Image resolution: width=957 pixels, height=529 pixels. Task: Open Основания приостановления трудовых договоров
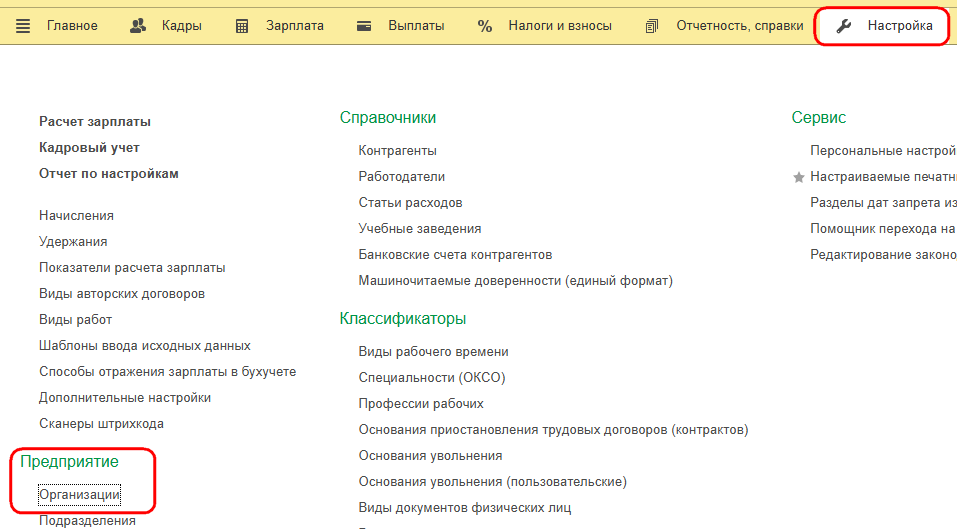[554, 430]
